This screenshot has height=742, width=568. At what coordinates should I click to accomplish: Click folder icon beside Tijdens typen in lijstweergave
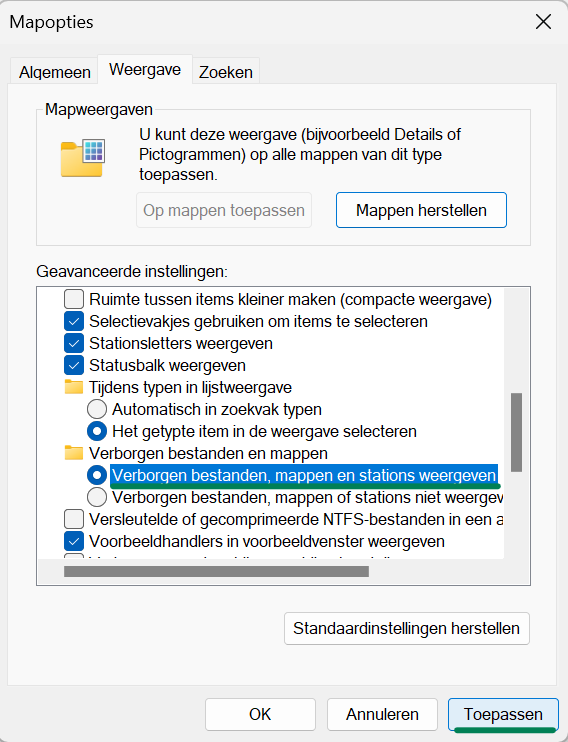point(74,387)
